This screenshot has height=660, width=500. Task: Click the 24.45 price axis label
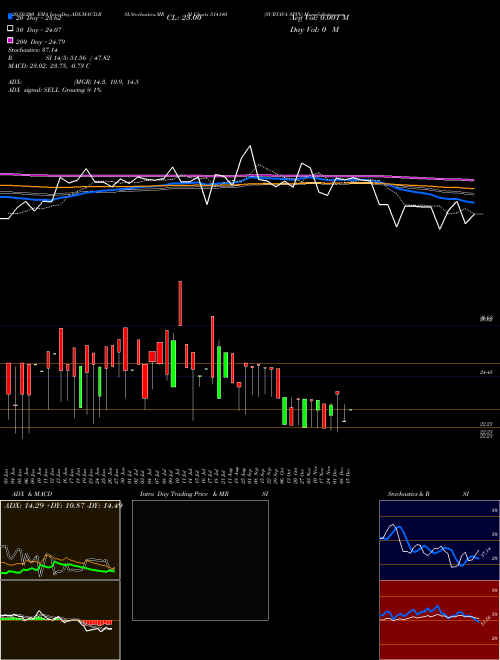487,373
